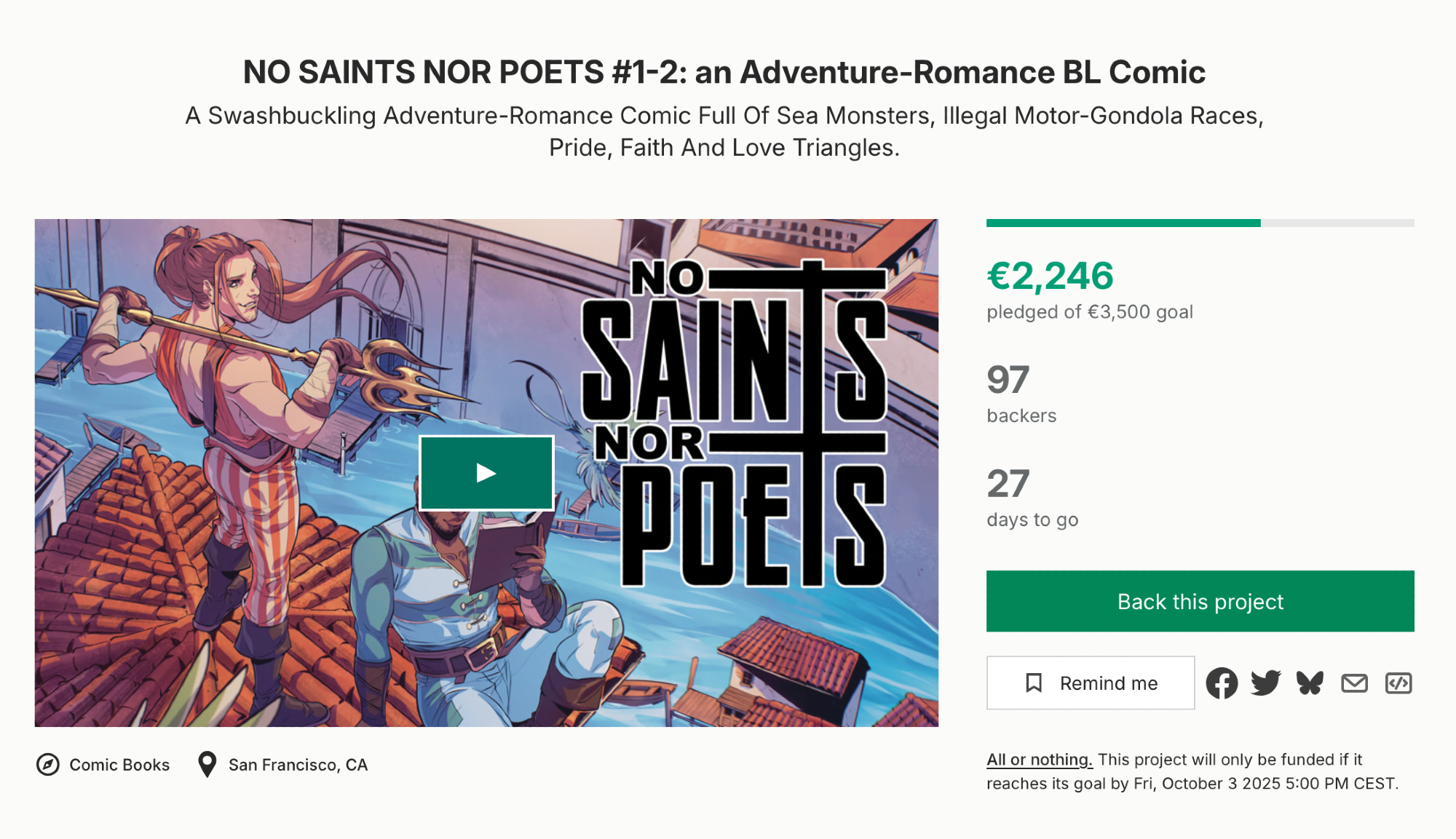Click the 27 days to go counter
1456x839 pixels.
[x=1008, y=484]
